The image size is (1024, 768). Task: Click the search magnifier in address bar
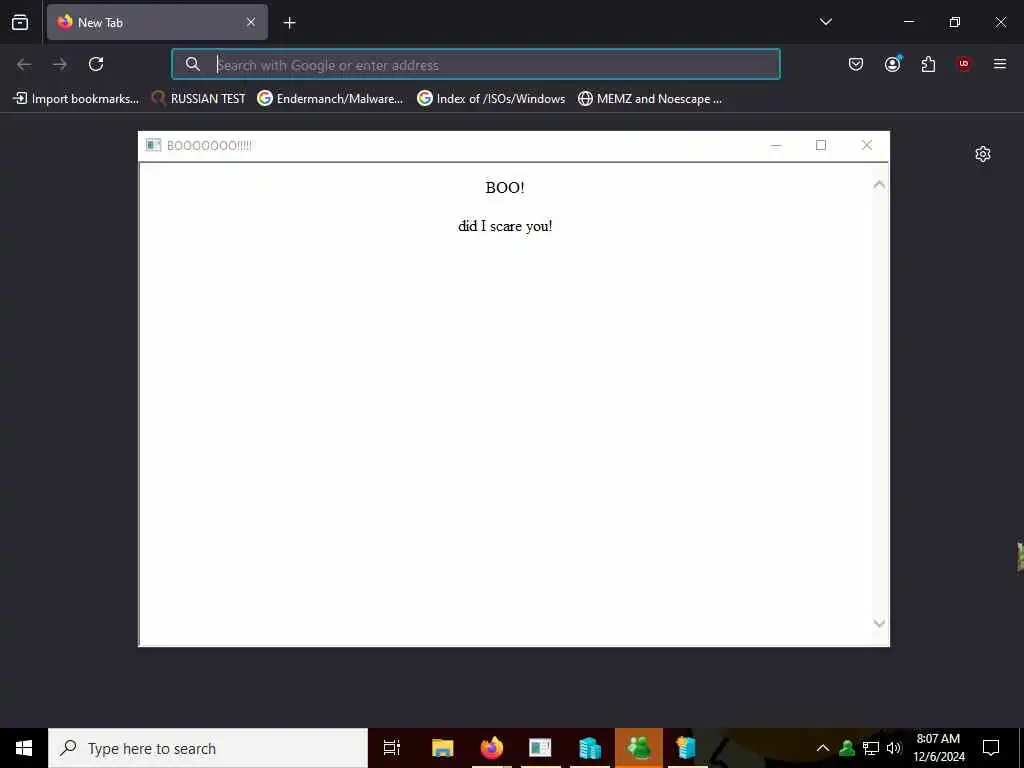tap(193, 64)
